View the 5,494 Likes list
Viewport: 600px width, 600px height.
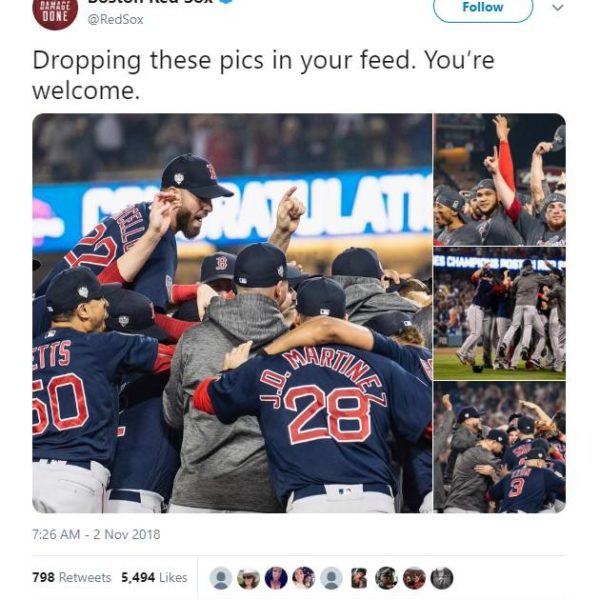[x=154, y=577]
